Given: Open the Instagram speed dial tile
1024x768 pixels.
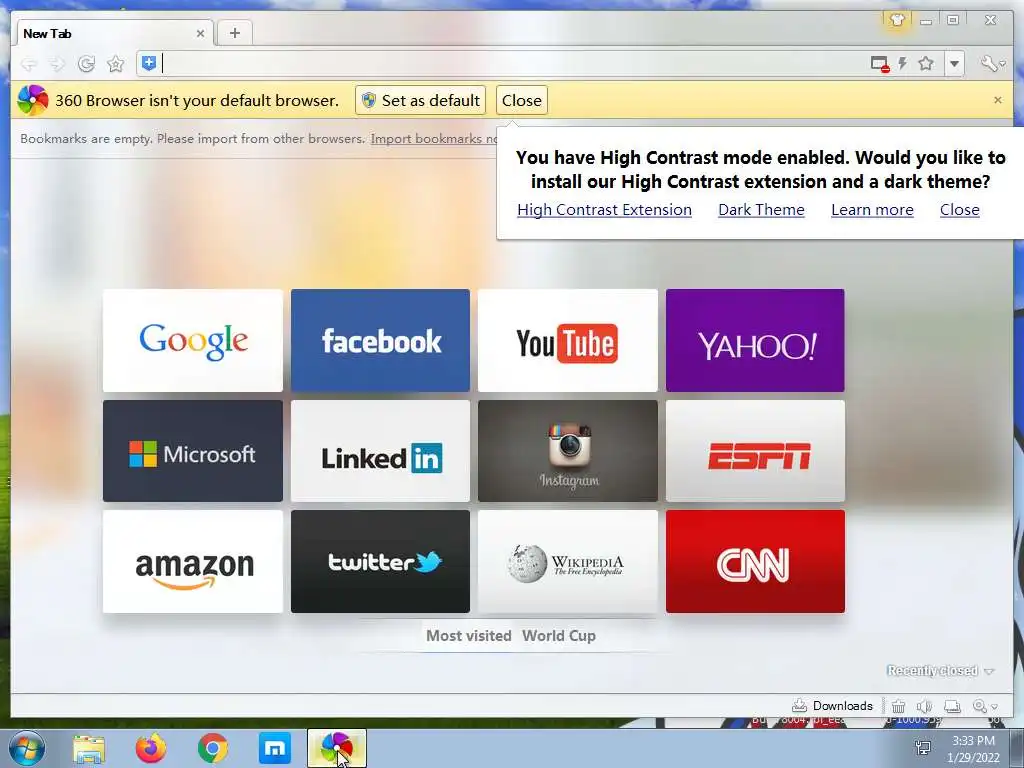Looking at the screenshot, I should 568,451.
